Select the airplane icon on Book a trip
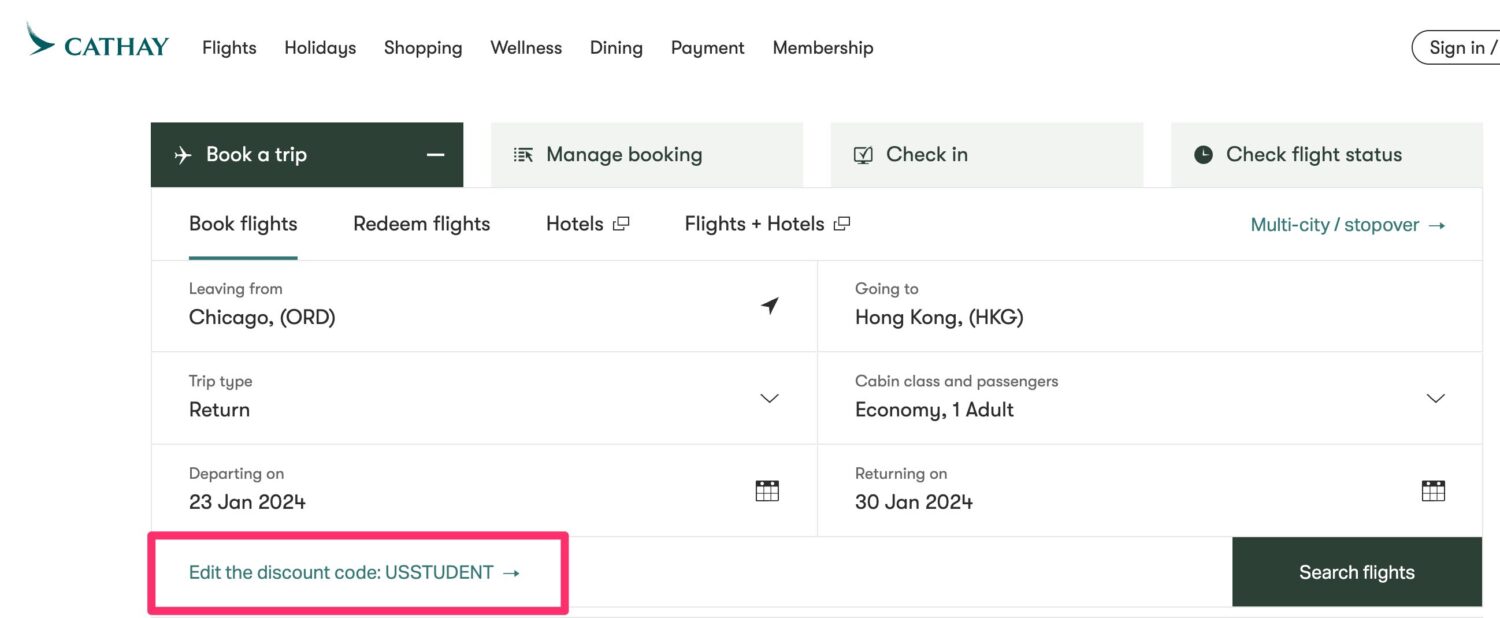The height and width of the screenshot is (618, 1500). click(181, 154)
